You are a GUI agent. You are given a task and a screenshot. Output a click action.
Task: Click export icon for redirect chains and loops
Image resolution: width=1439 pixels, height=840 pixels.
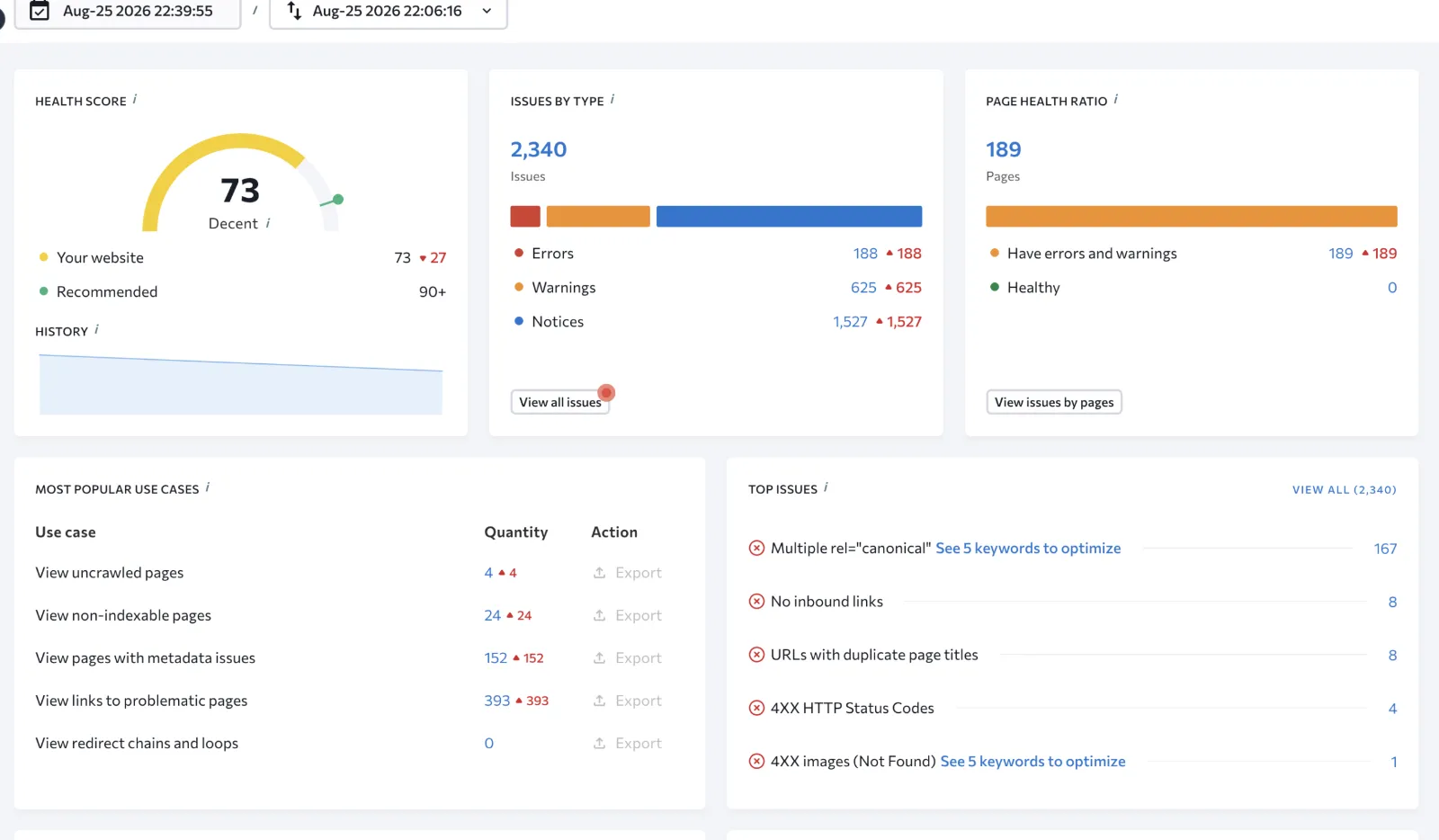pyautogui.click(x=599, y=743)
